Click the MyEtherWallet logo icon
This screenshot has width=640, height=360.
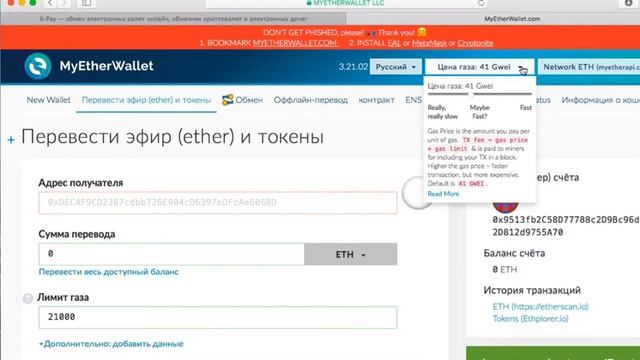[38, 66]
